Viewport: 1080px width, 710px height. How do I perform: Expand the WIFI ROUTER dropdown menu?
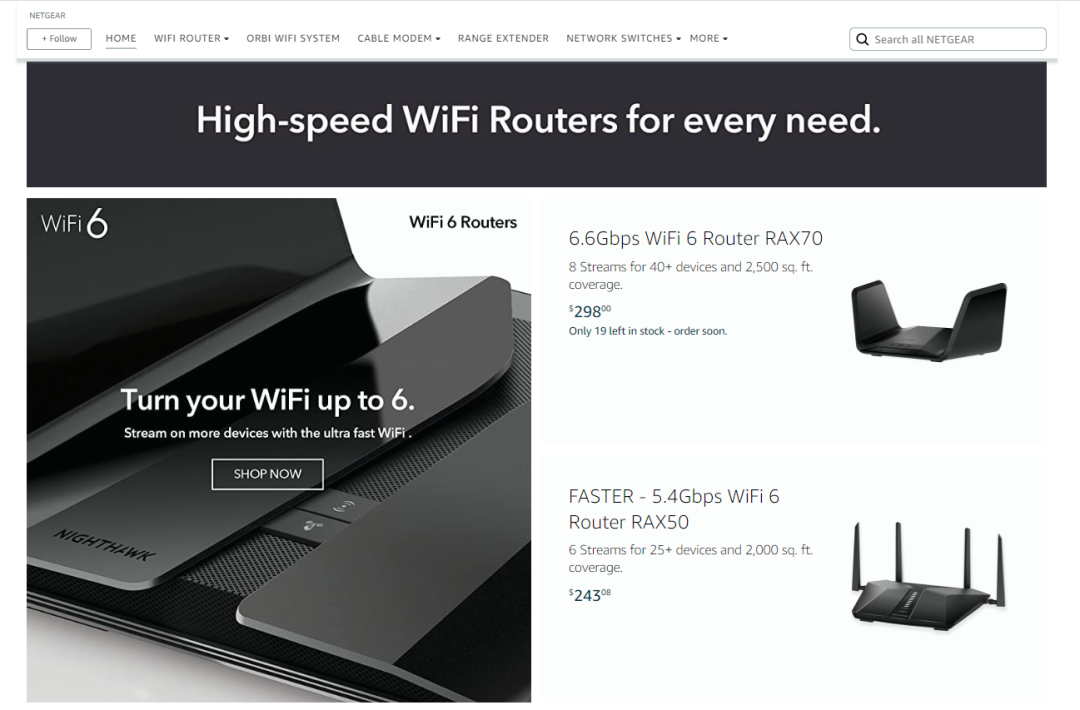pyautogui.click(x=191, y=39)
